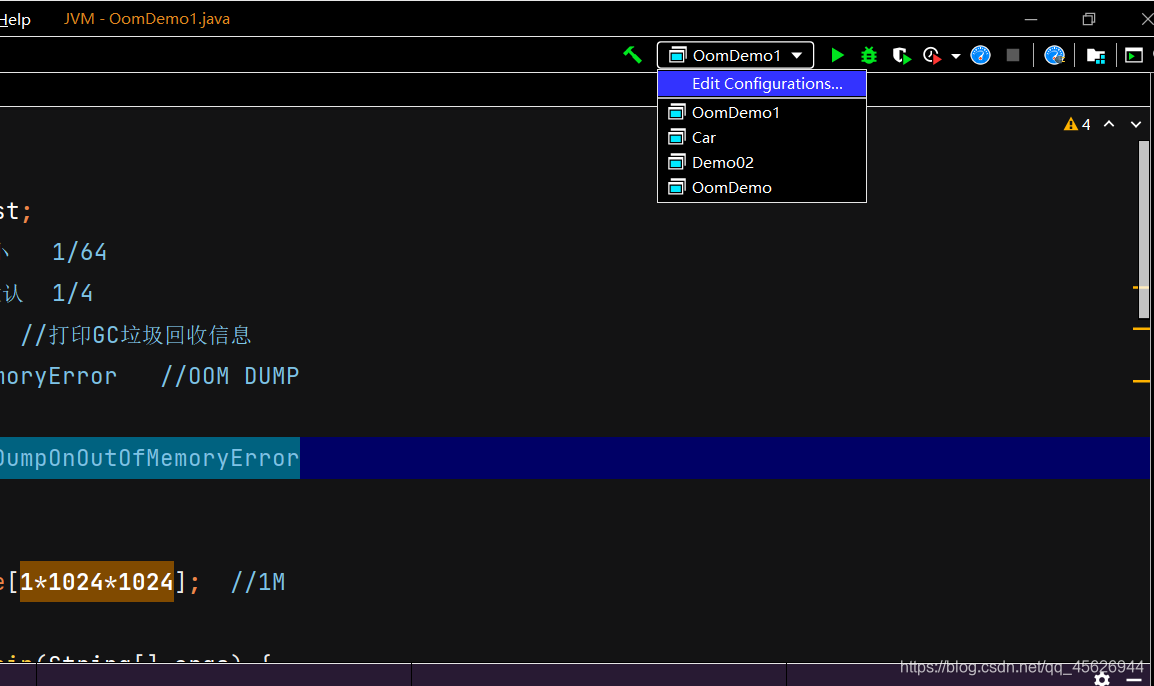Click the highlighted 1*1024*1024 expression

tap(96, 581)
